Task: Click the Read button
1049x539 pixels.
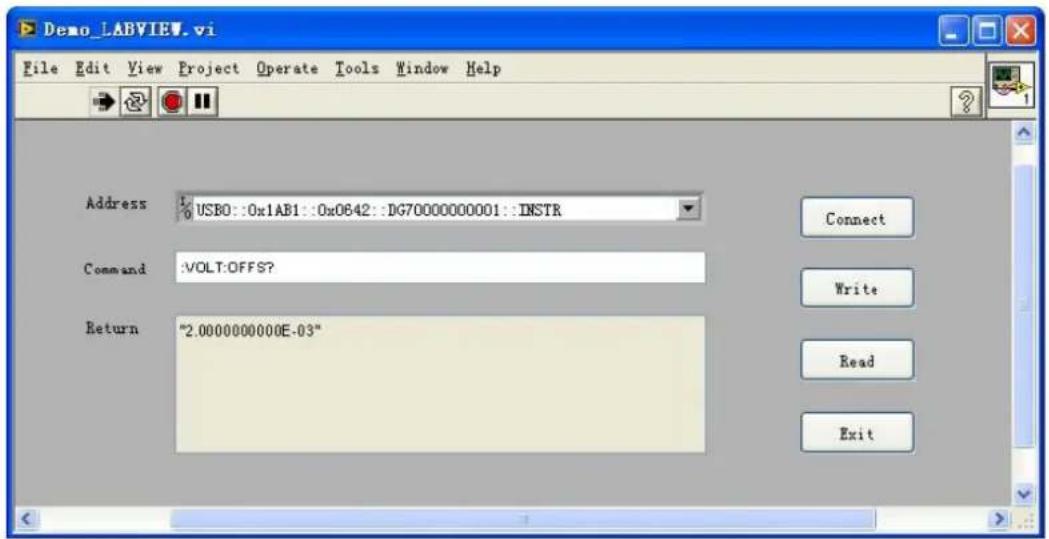Action: (857, 360)
